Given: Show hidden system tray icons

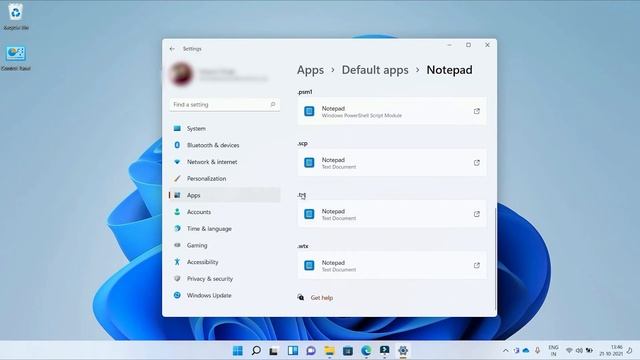Looking at the screenshot, I should coord(505,351).
